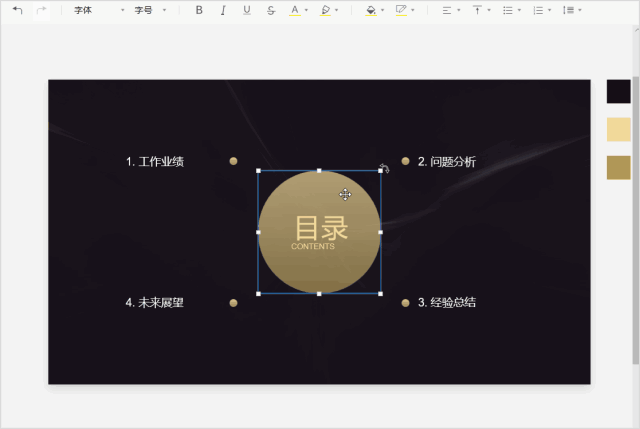Expand the bulleted list dropdown arrow

(519, 10)
